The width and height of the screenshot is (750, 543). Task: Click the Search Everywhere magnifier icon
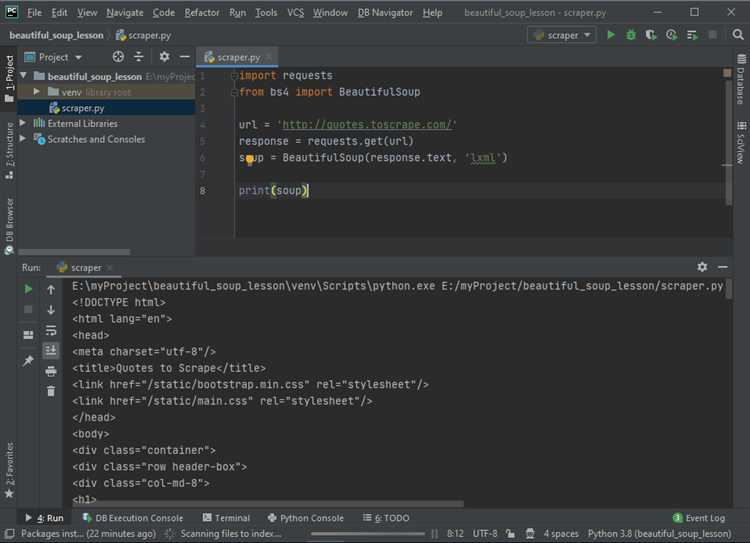pos(738,35)
